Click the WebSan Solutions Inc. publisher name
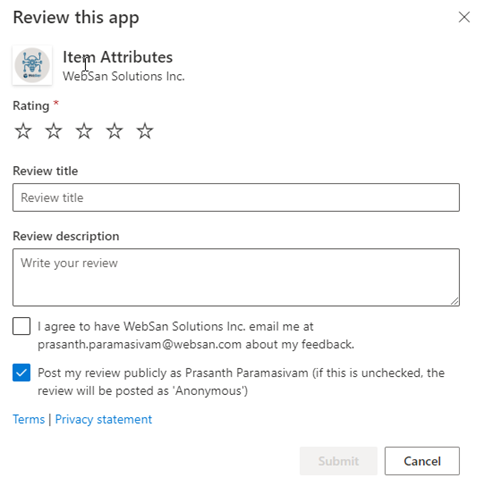Viewport: 484px width, 486px height. tap(123, 76)
